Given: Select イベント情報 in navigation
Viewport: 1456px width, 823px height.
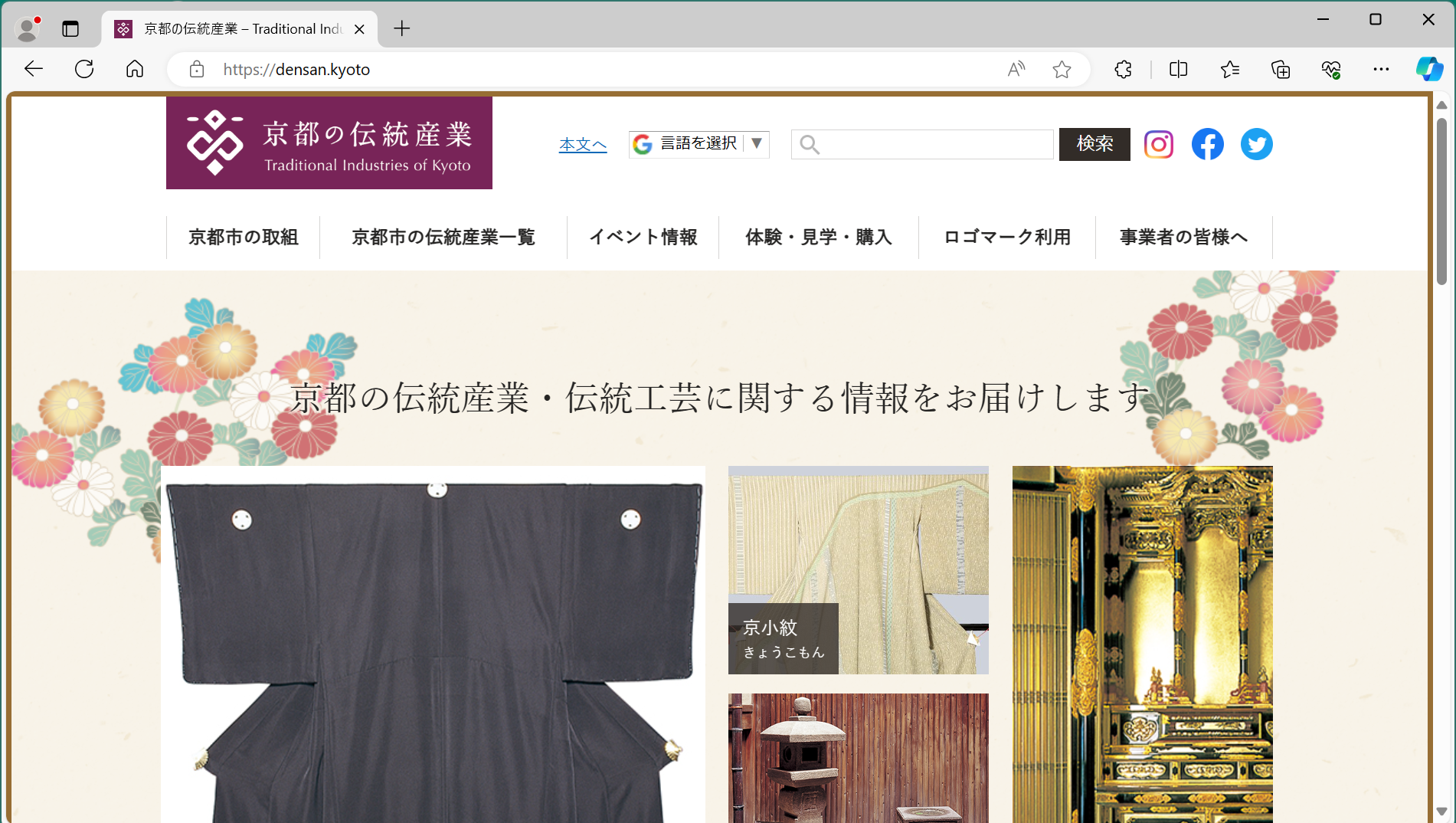Looking at the screenshot, I should coord(643,238).
